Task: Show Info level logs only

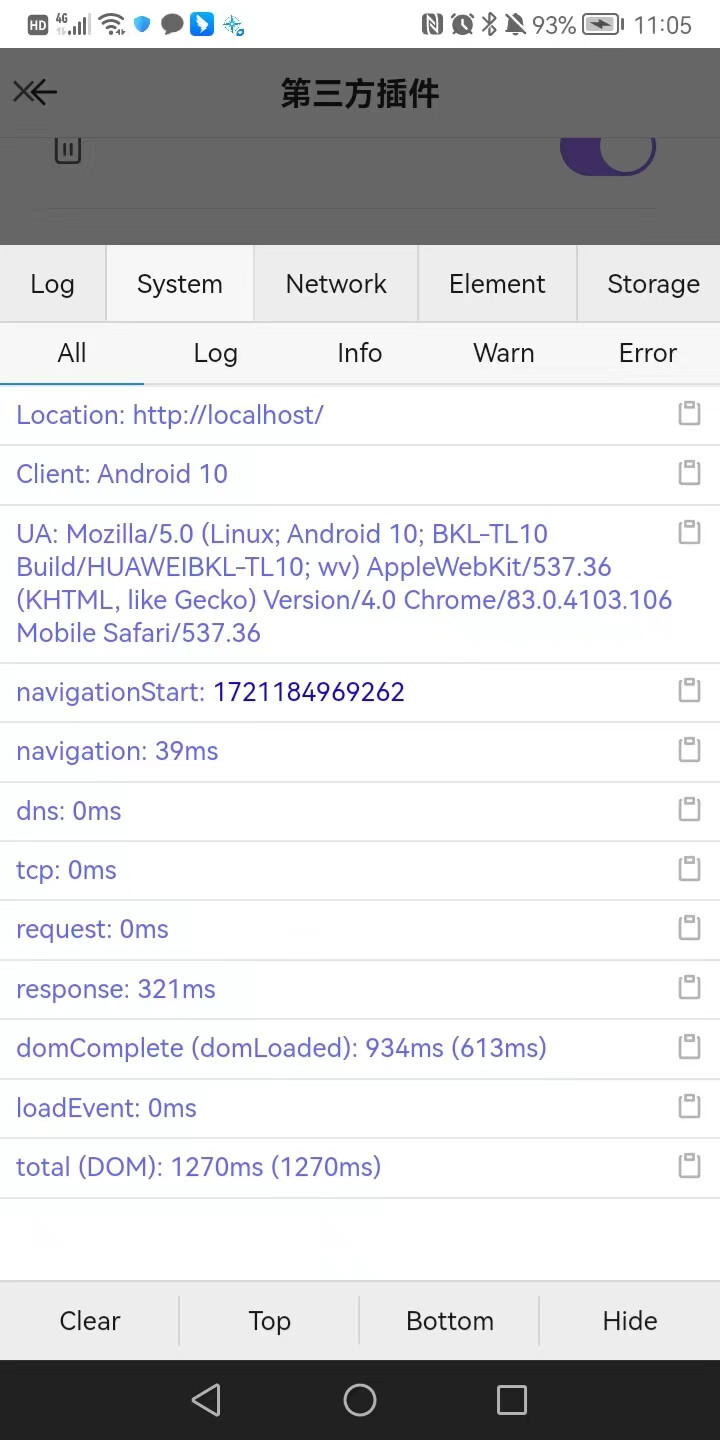Action: [360, 353]
